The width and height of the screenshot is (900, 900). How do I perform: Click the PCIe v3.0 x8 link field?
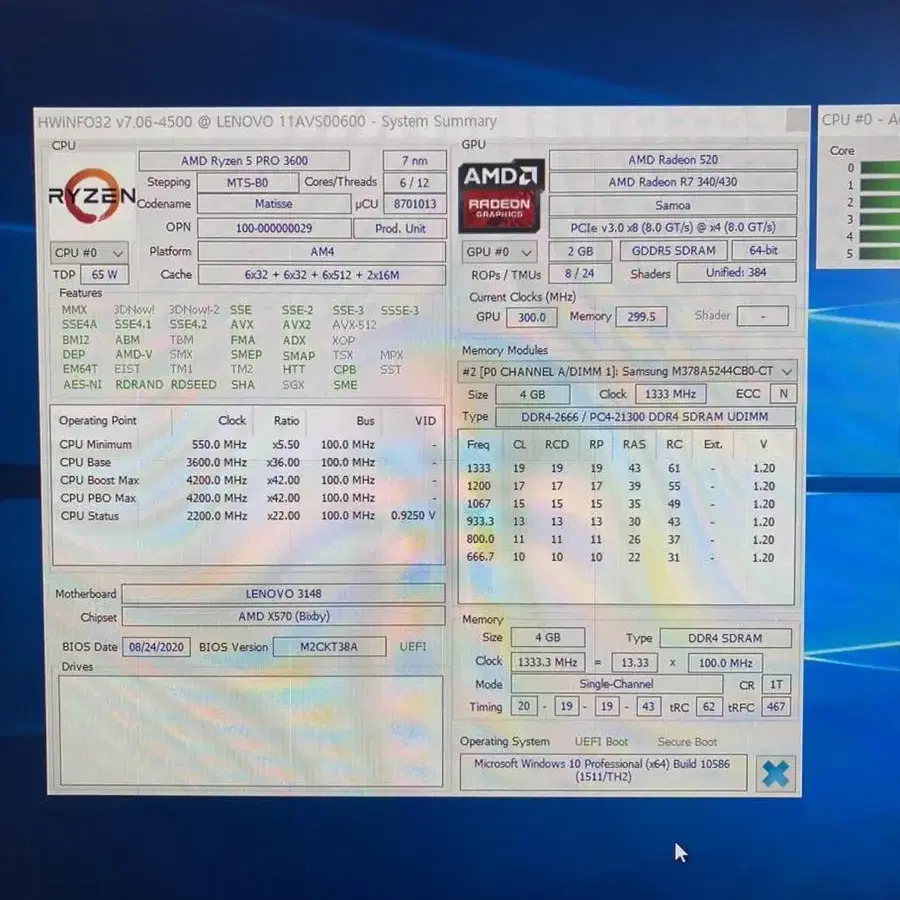coord(673,227)
